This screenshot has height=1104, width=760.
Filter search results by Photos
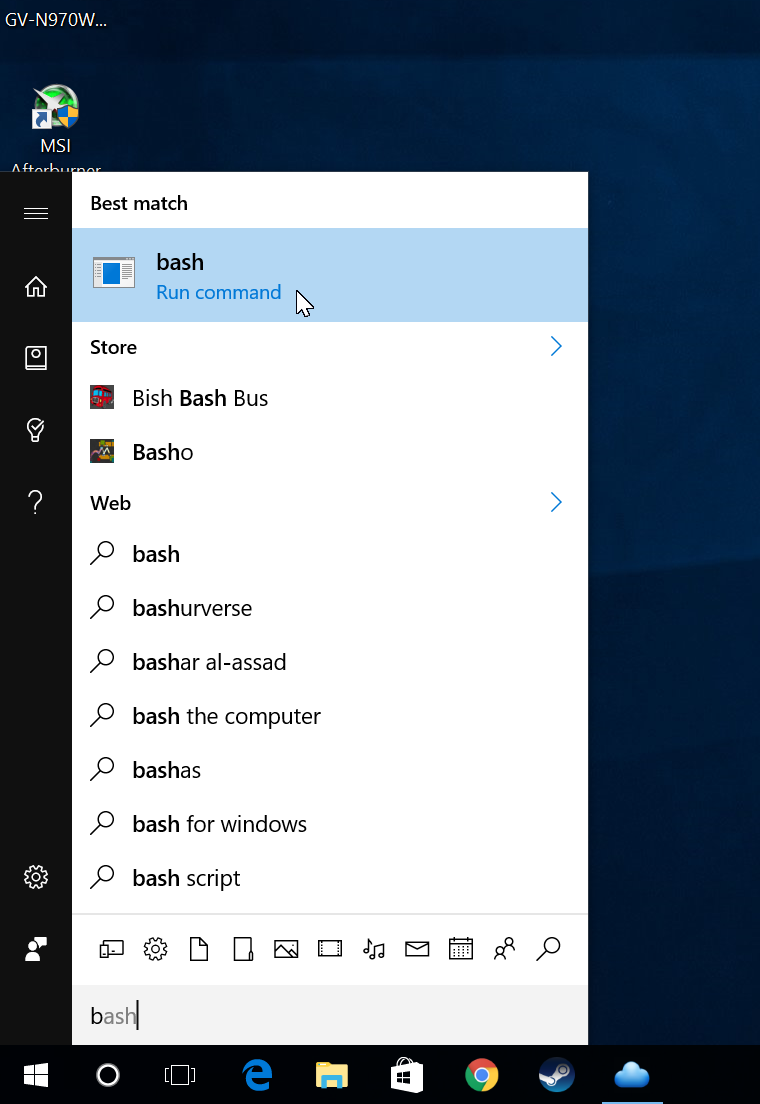point(286,950)
